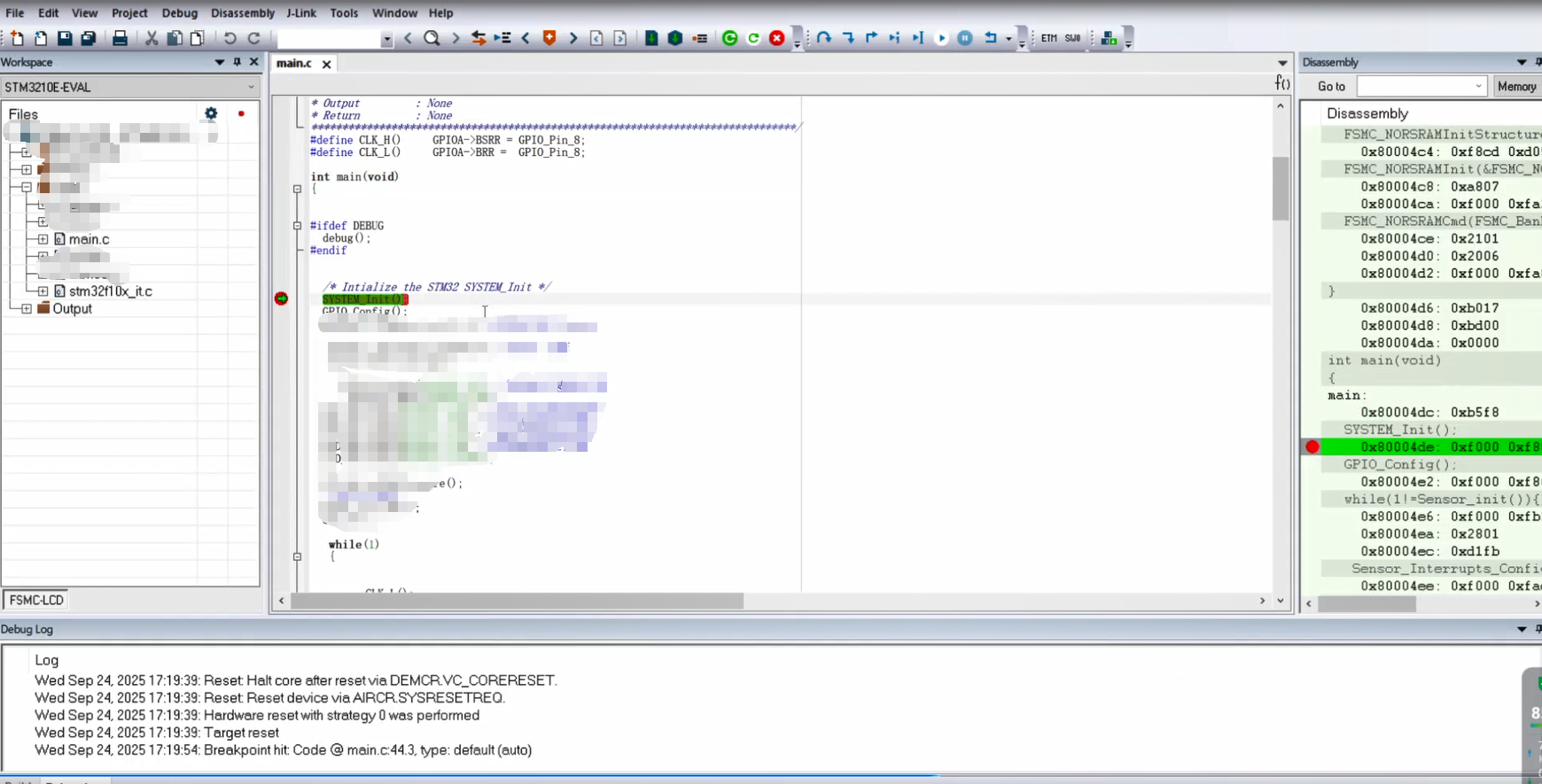Open the Workspace panel menu arrow
This screenshot has width=1542, height=784.
pyautogui.click(x=219, y=62)
